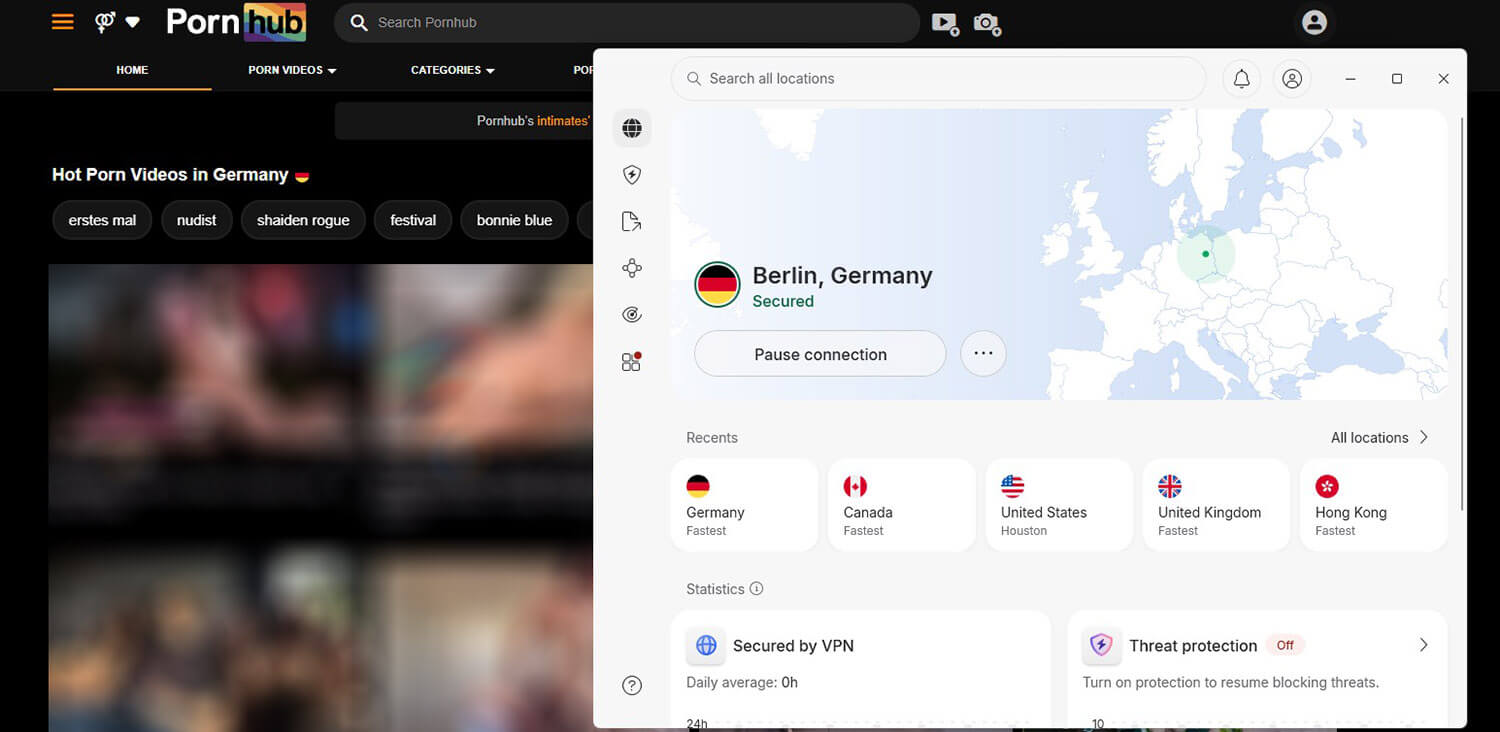Open the help question mark icon in VPN sidebar

click(x=631, y=685)
